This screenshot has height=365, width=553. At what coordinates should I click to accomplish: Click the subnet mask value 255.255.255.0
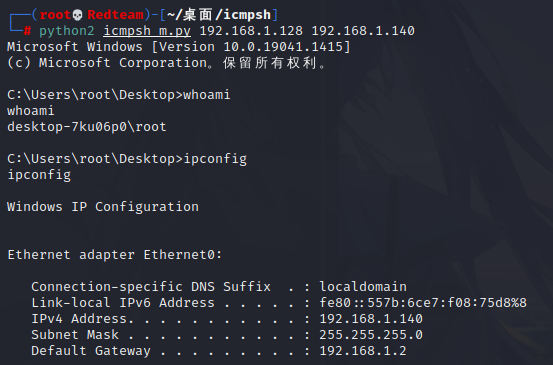[x=371, y=335]
